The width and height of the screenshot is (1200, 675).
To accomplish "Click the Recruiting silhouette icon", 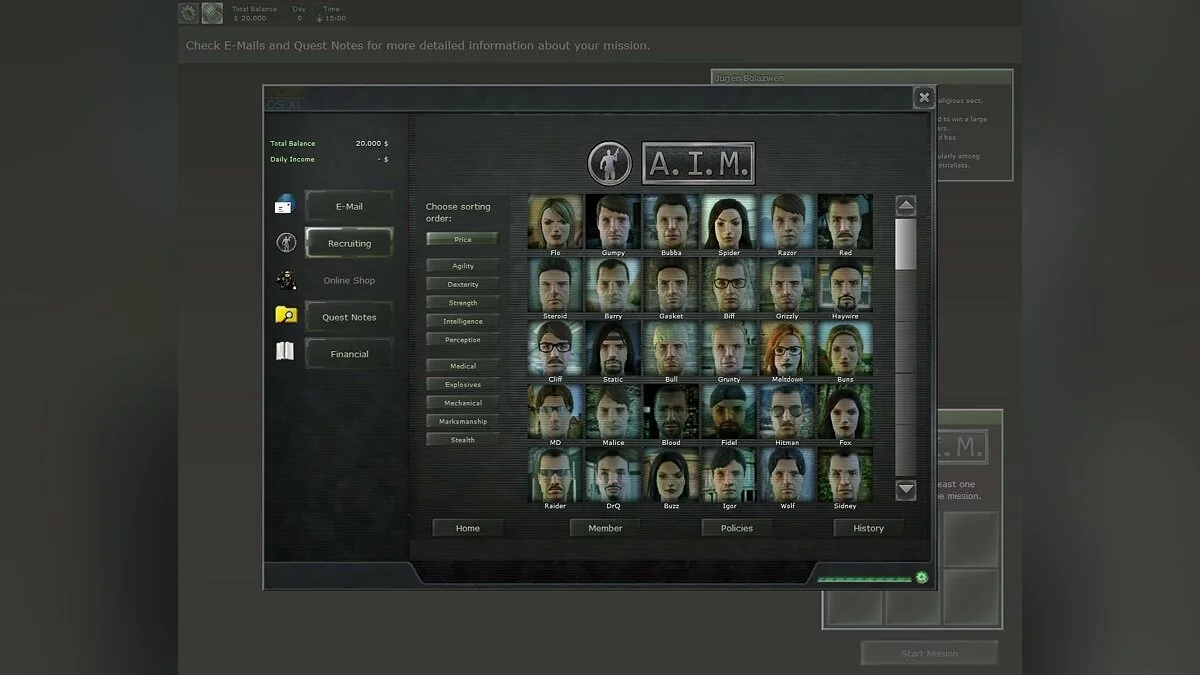I will pos(286,243).
